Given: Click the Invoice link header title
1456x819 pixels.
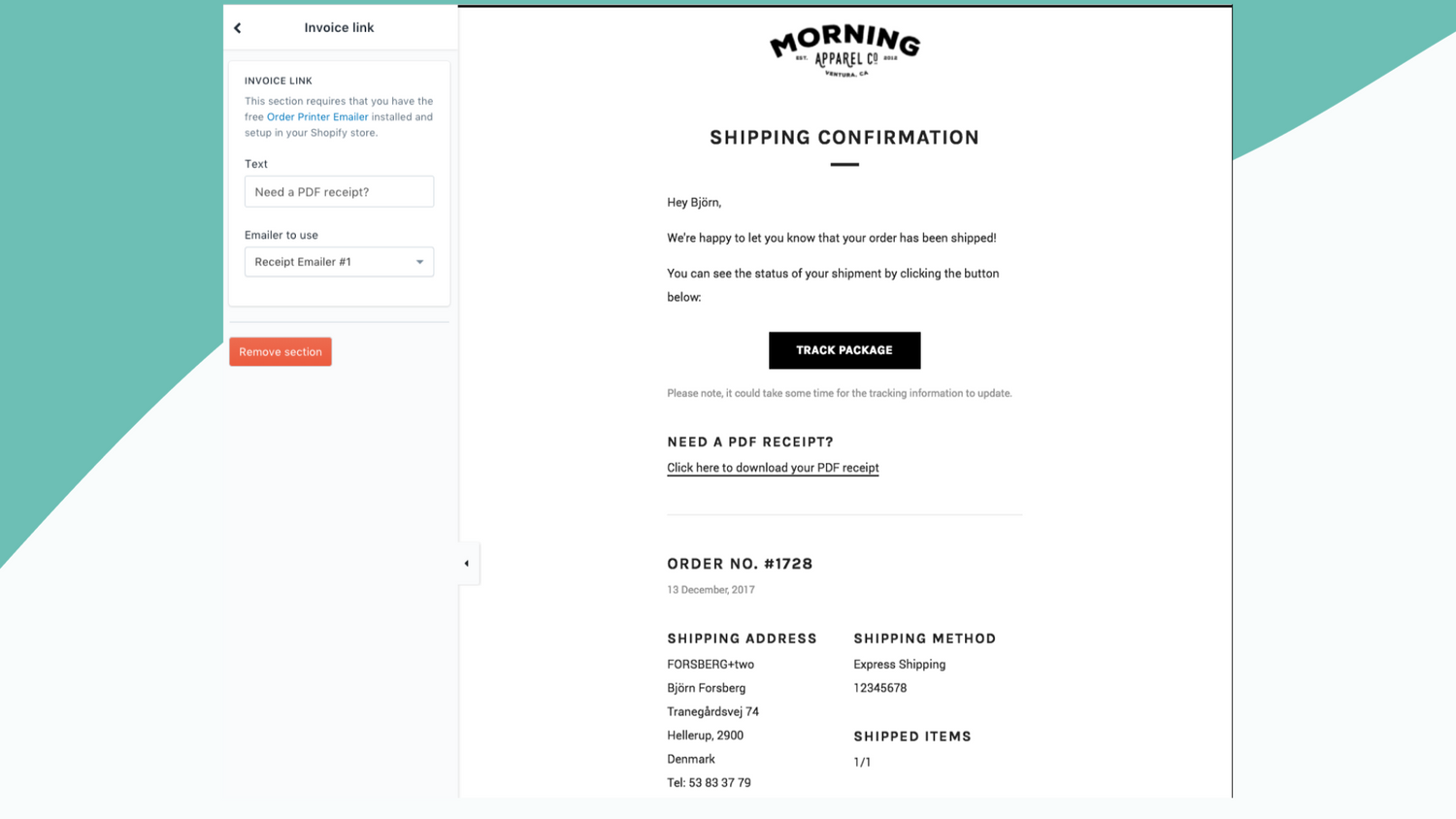Looking at the screenshot, I should (x=339, y=27).
